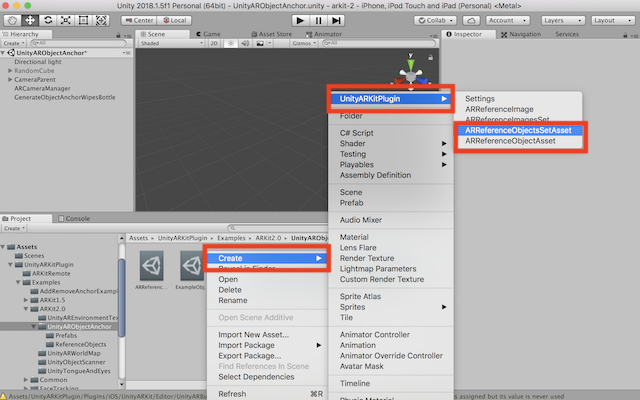640x400 pixels.
Task: Lock the Hierarchy panel
Action: pos(118,36)
